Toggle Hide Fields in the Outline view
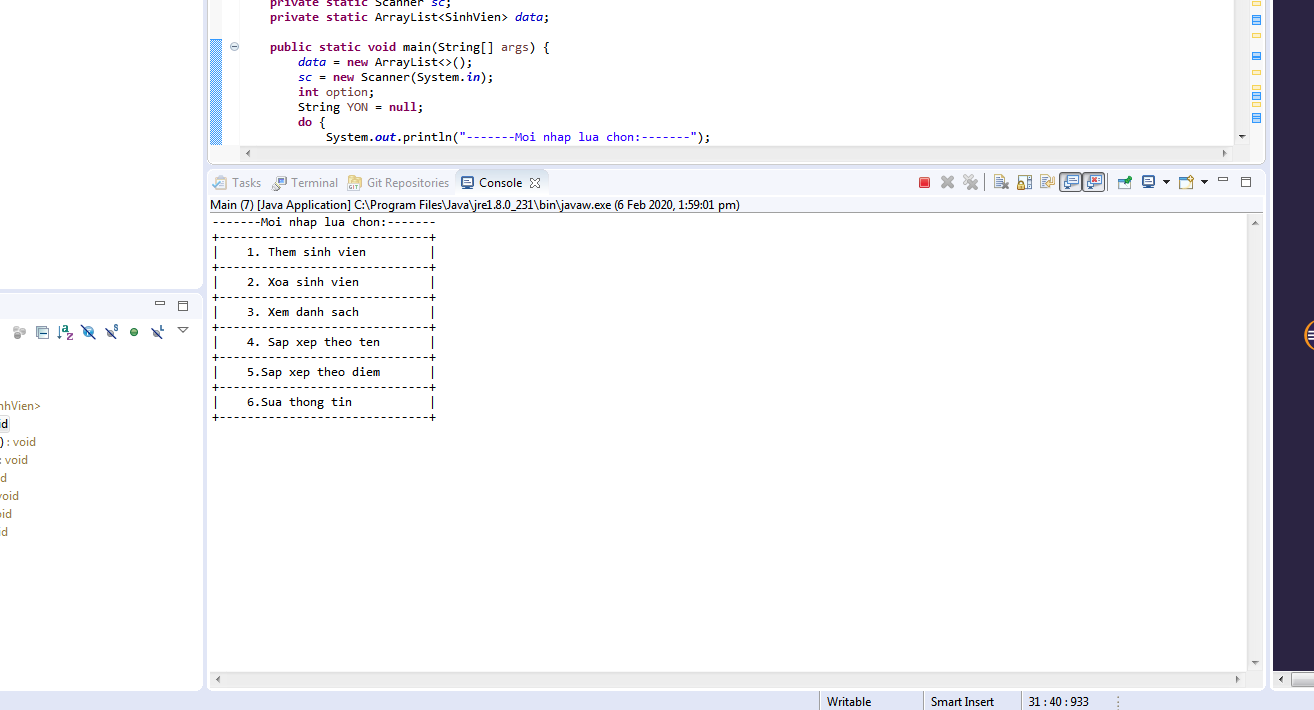 click(x=88, y=332)
